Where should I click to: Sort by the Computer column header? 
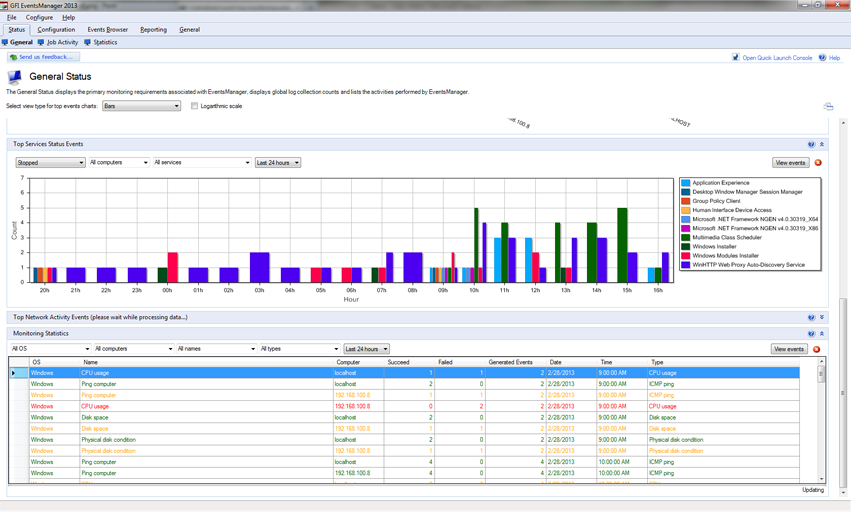359,362
